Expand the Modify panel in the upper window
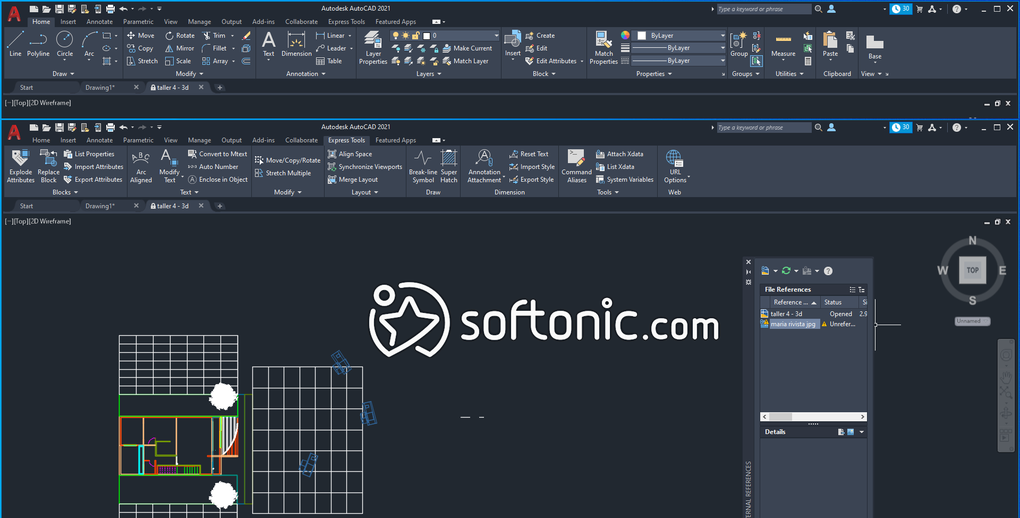 189,74
